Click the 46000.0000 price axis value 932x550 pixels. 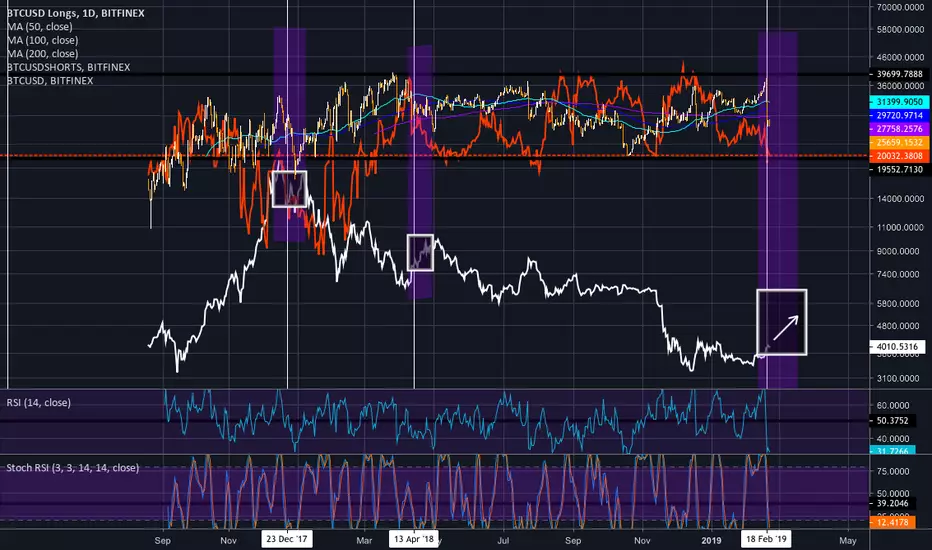coord(900,57)
